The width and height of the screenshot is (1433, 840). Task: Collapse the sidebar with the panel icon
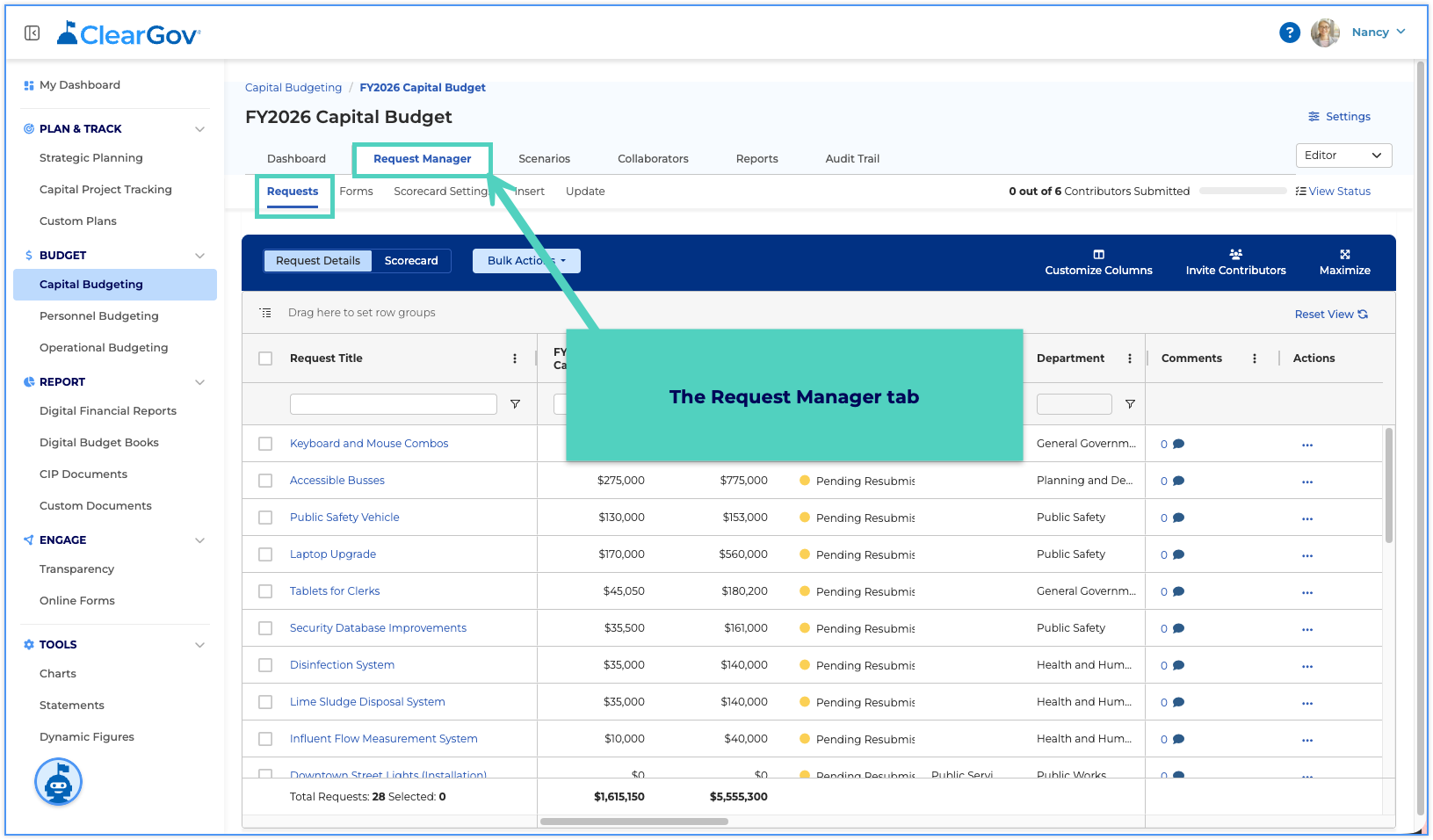(x=32, y=33)
